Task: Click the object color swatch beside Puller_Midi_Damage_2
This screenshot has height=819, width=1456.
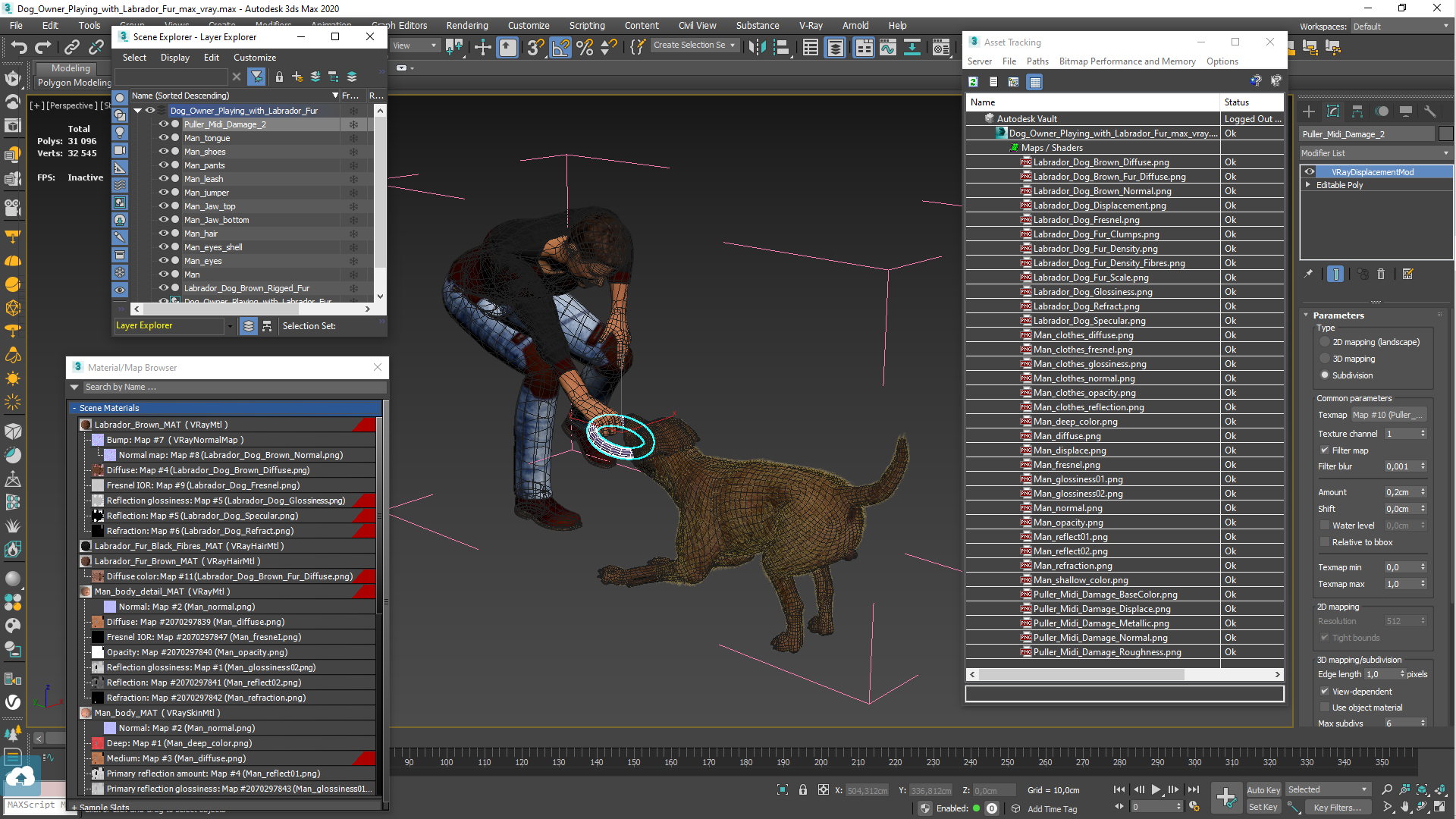Action: pos(1445,134)
